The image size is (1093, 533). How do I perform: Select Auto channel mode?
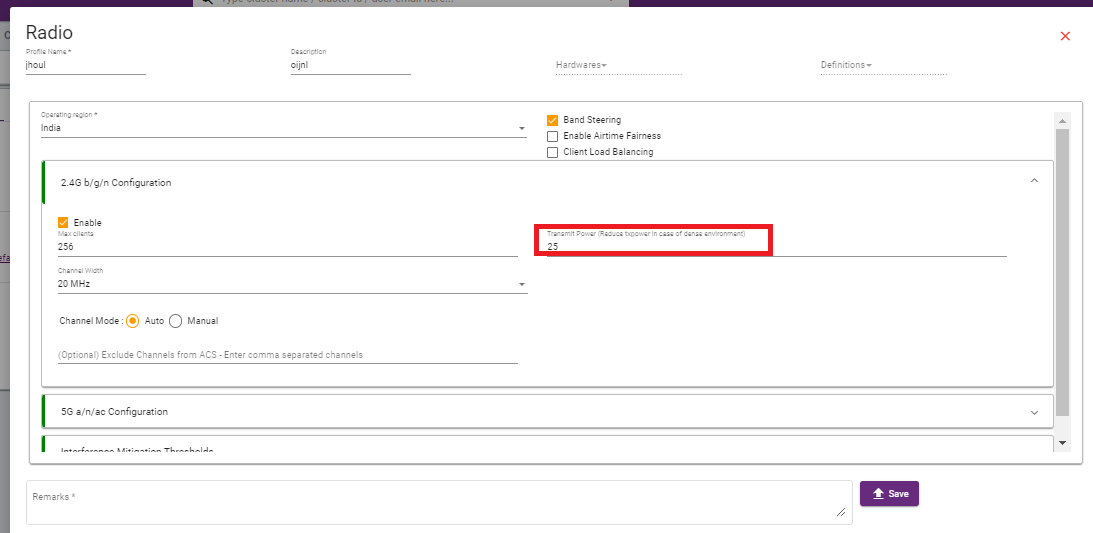click(132, 321)
